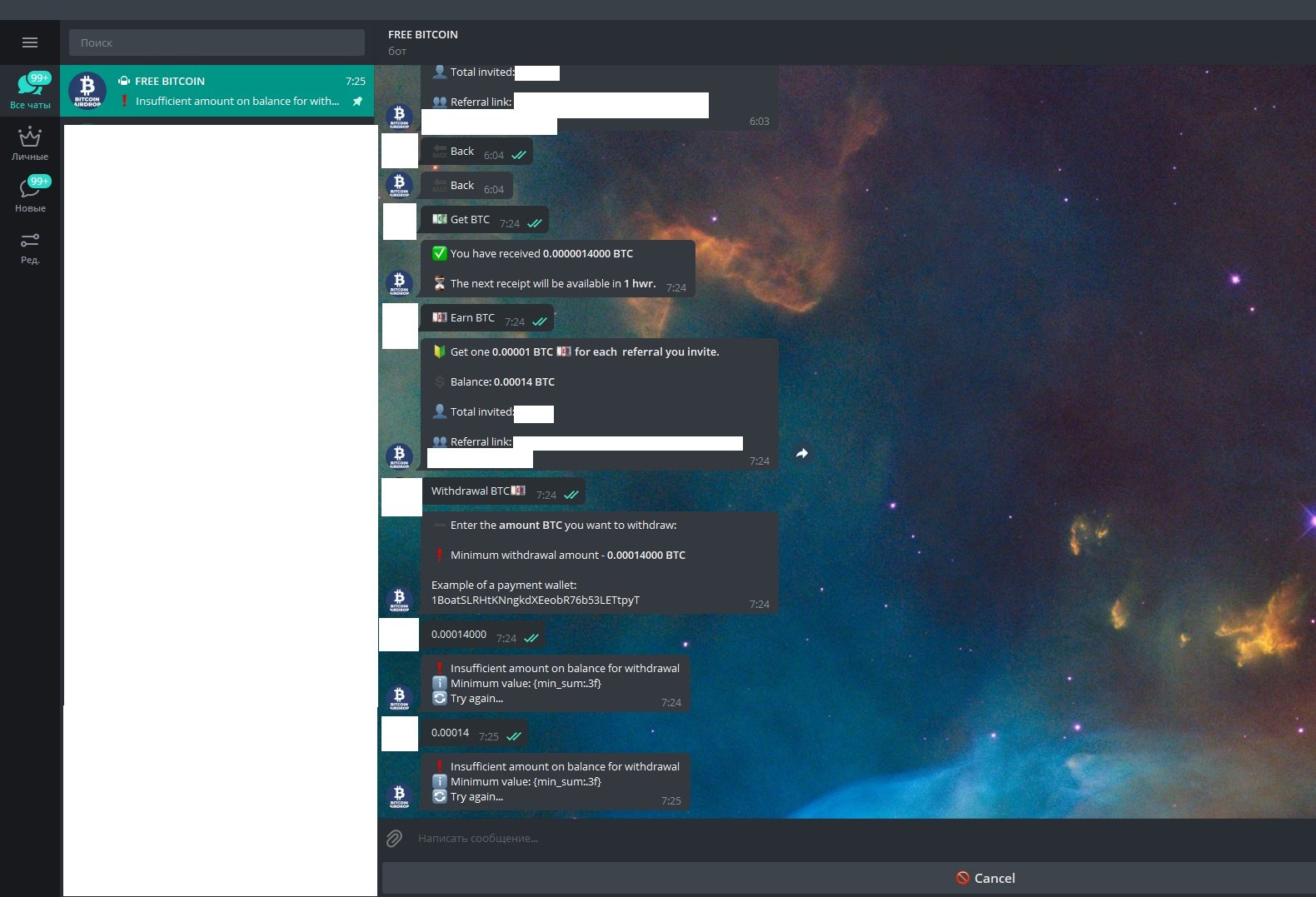Click bot avatar beside 'You have received' message
The height and width of the screenshot is (897, 1316).
coord(399,283)
